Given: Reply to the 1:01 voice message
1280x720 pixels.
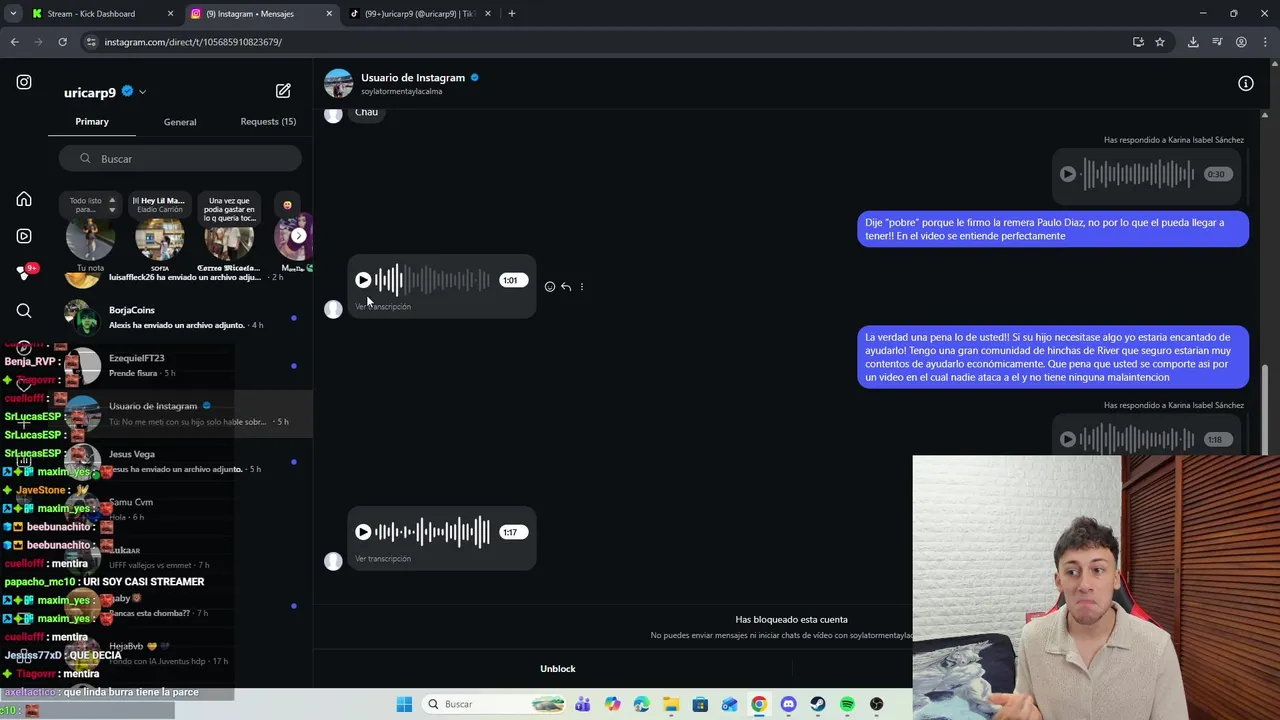Looking at the screenshot, I should 566,287.
